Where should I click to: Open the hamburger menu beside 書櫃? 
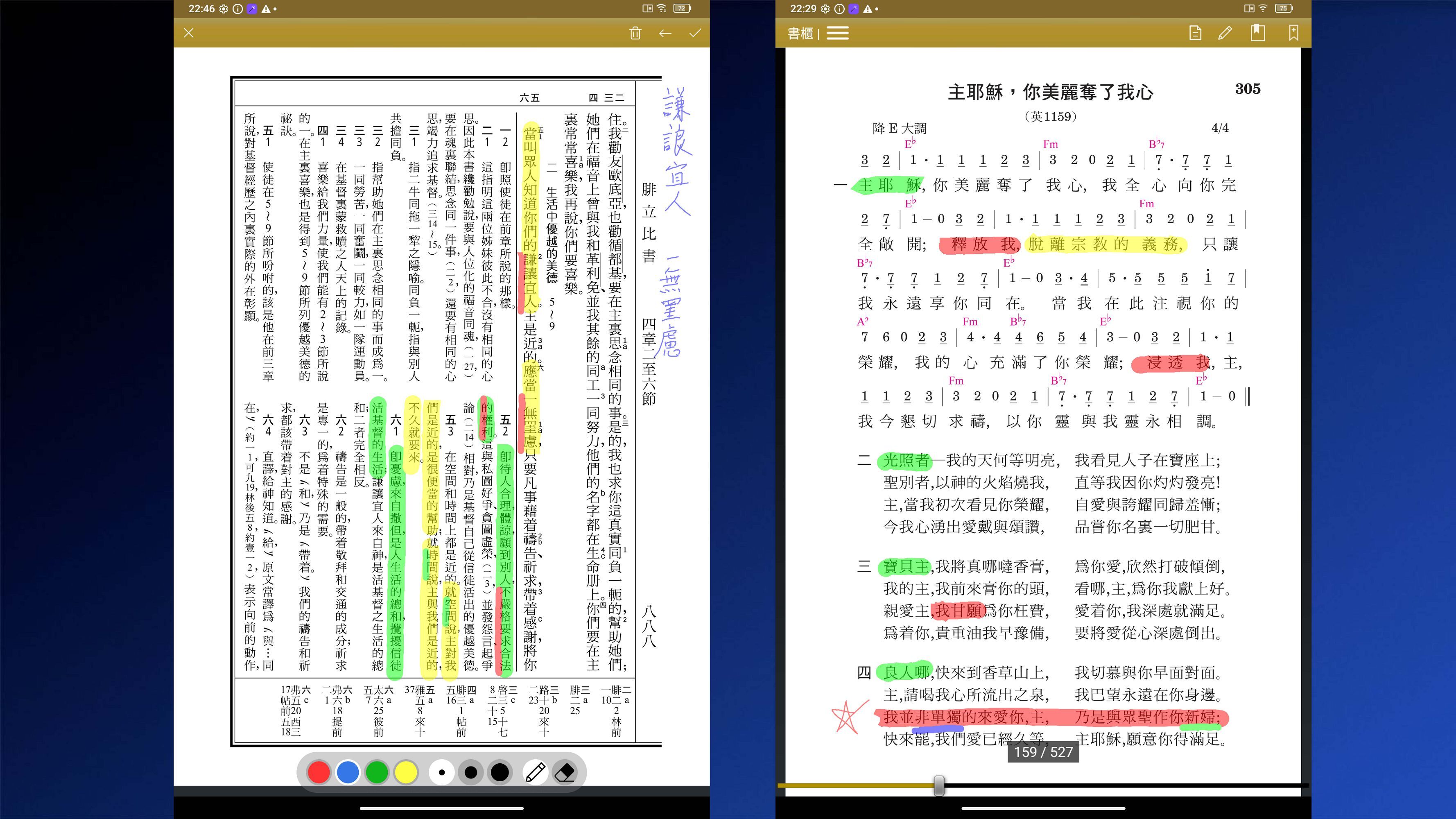[838, 33]
